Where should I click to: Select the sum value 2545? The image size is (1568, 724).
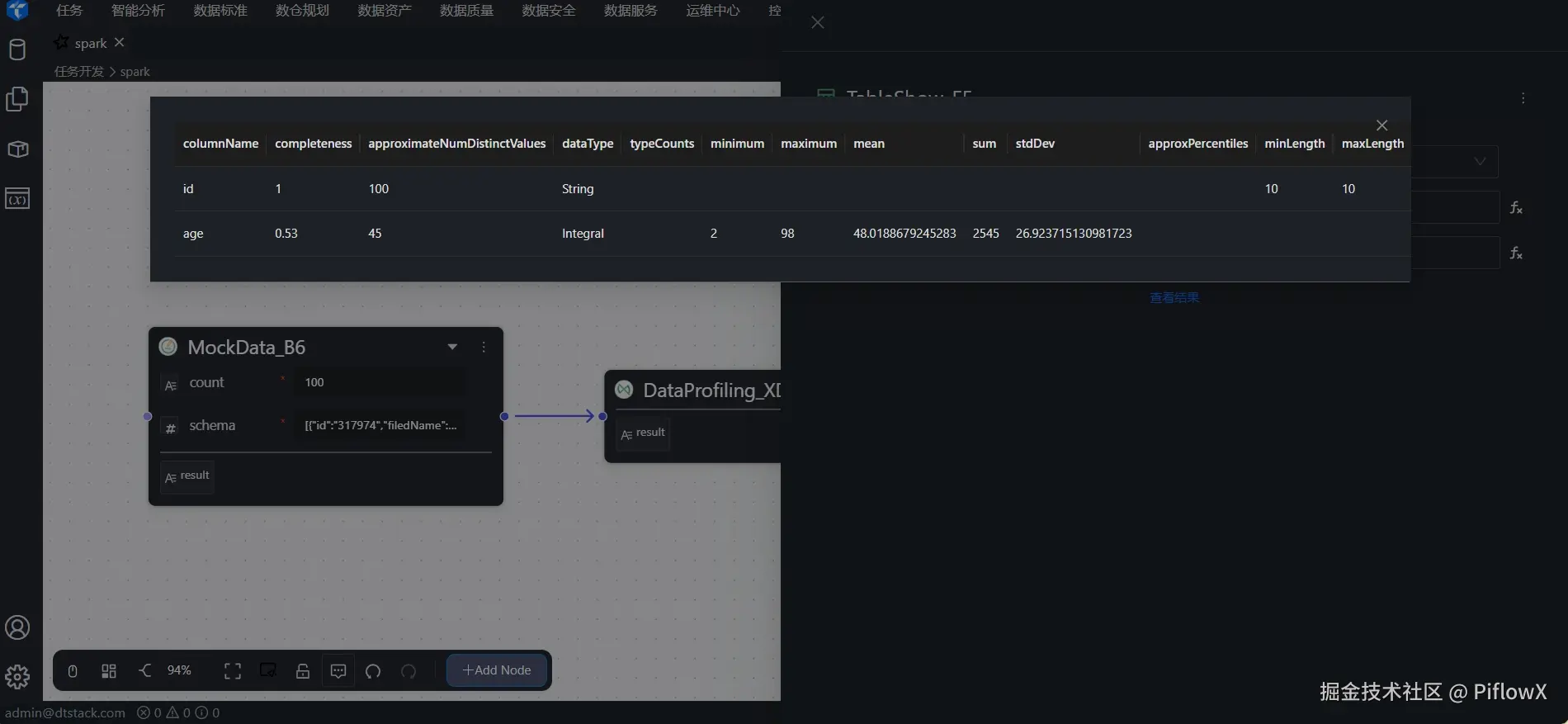[x=985, y=234]
